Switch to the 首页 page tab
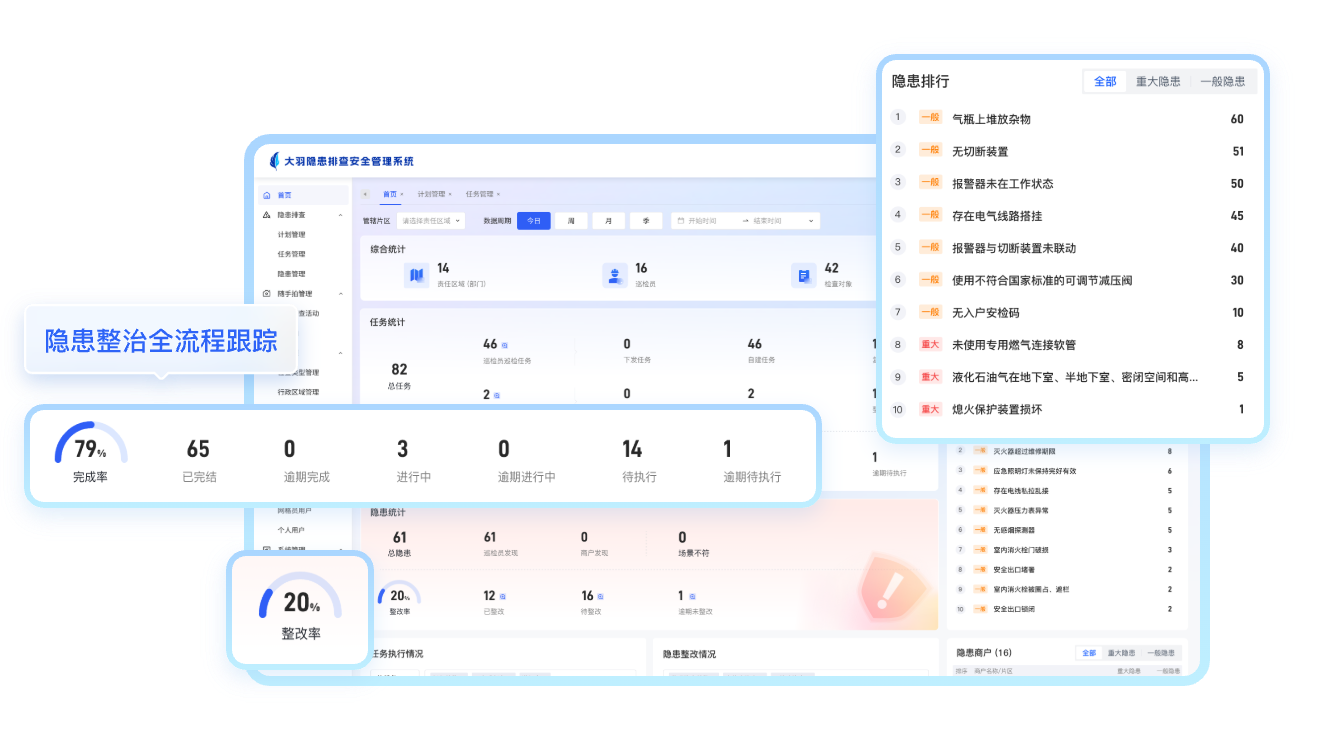Image resolution: width=1330 pixels, height=738 pixels. coord(390,194)
